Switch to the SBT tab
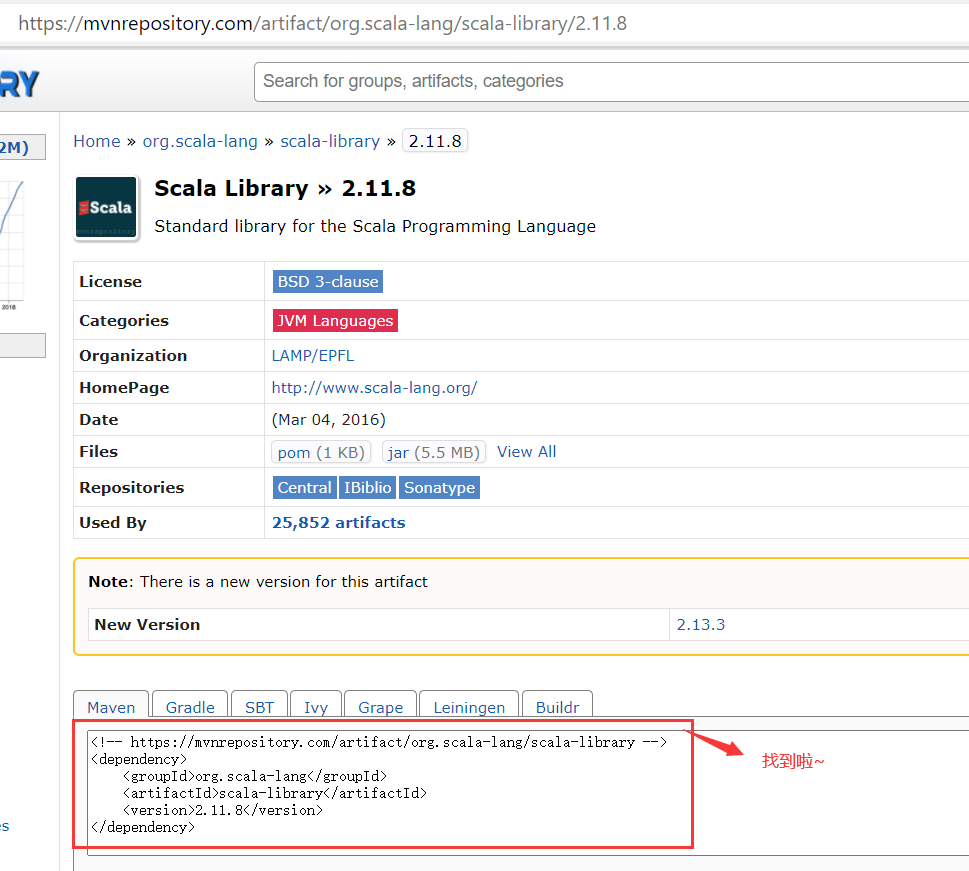The height and width of the screenshot is (871, 969). pyautogui.click(x=260, y=706)
